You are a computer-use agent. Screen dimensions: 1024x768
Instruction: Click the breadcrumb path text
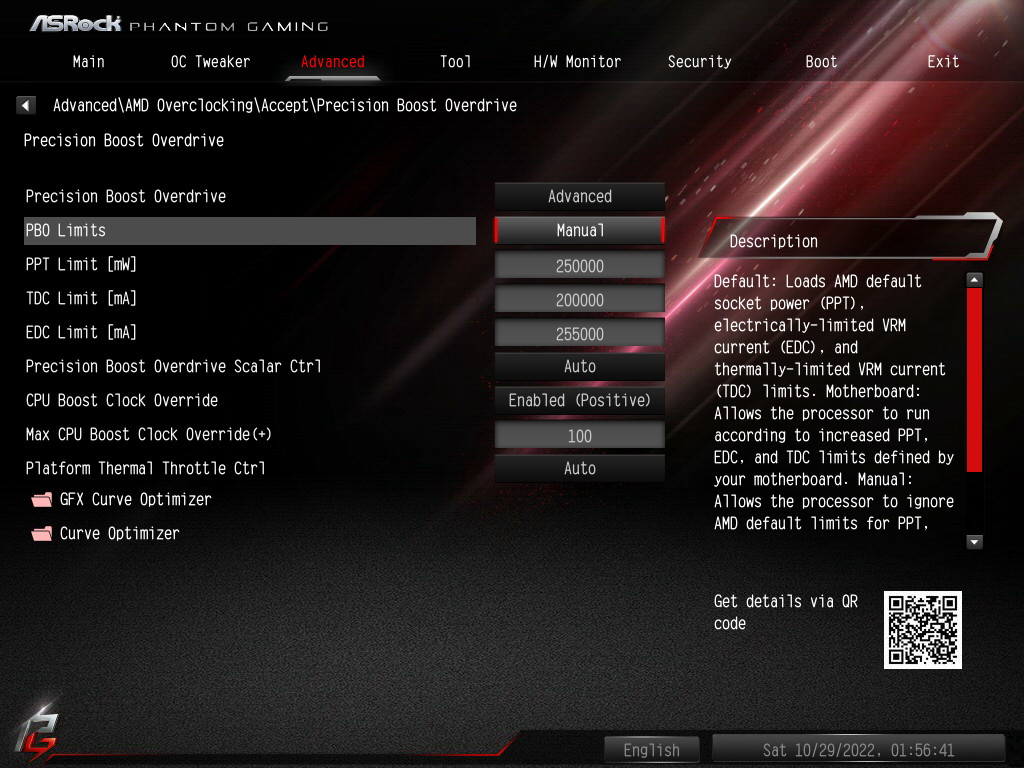285,105
